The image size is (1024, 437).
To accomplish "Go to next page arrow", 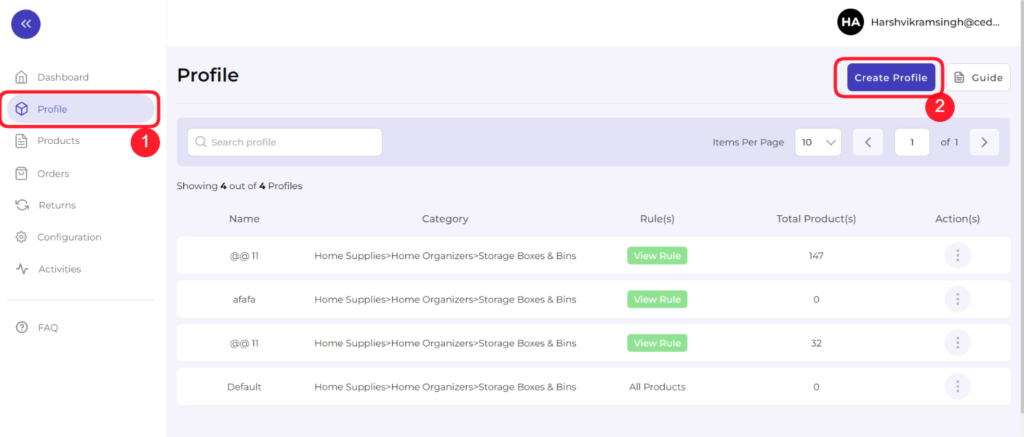I will [984, 142].
